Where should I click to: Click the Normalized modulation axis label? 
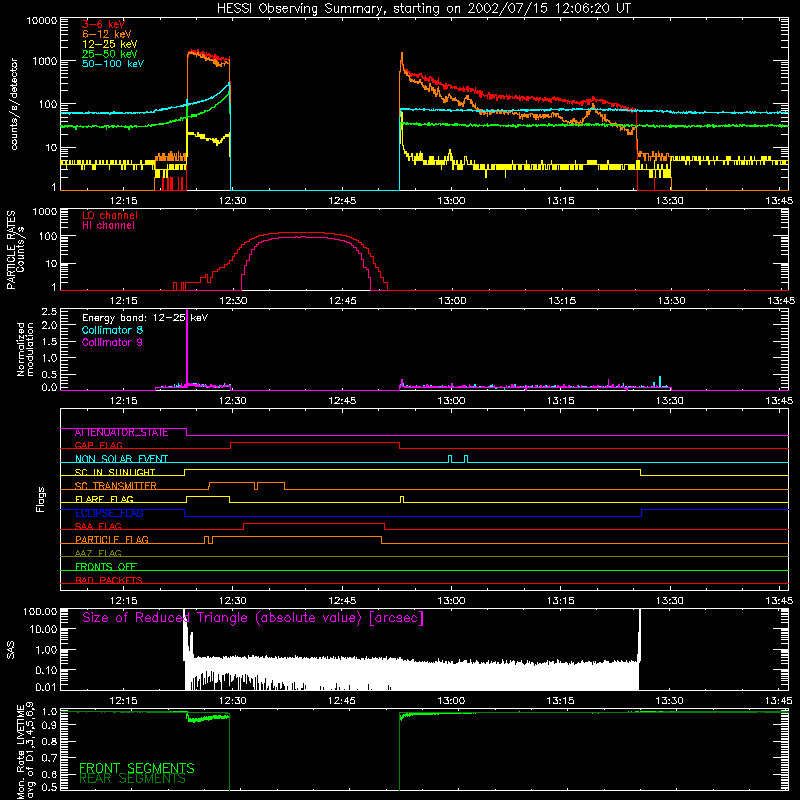pyautogui.click(x=25, y=349)
